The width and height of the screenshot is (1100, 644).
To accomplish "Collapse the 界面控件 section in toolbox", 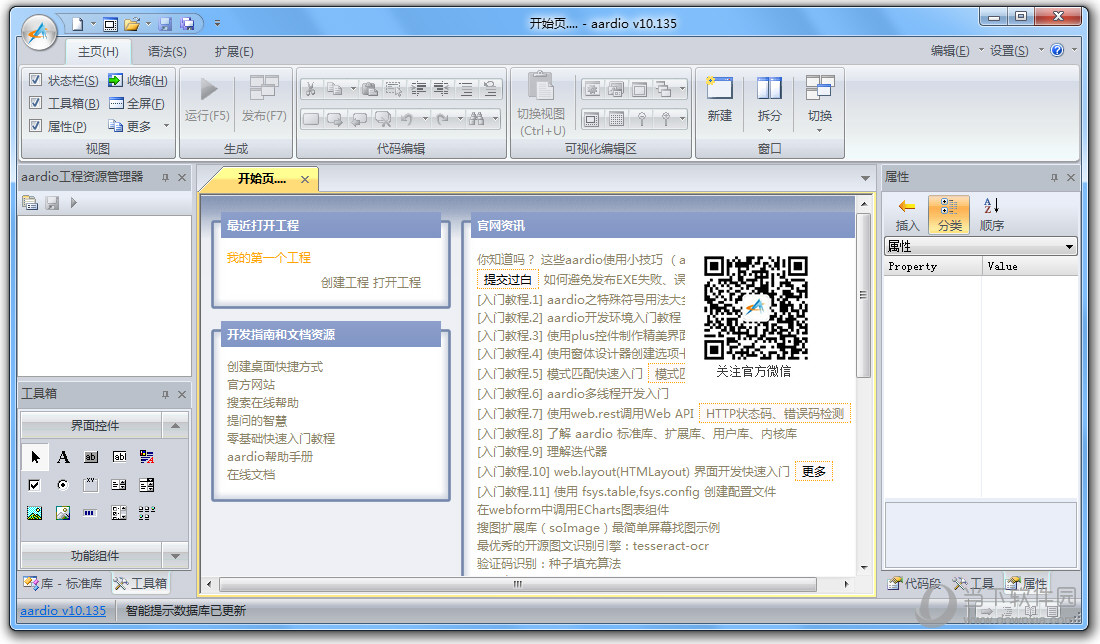I will tap(175, 426).
